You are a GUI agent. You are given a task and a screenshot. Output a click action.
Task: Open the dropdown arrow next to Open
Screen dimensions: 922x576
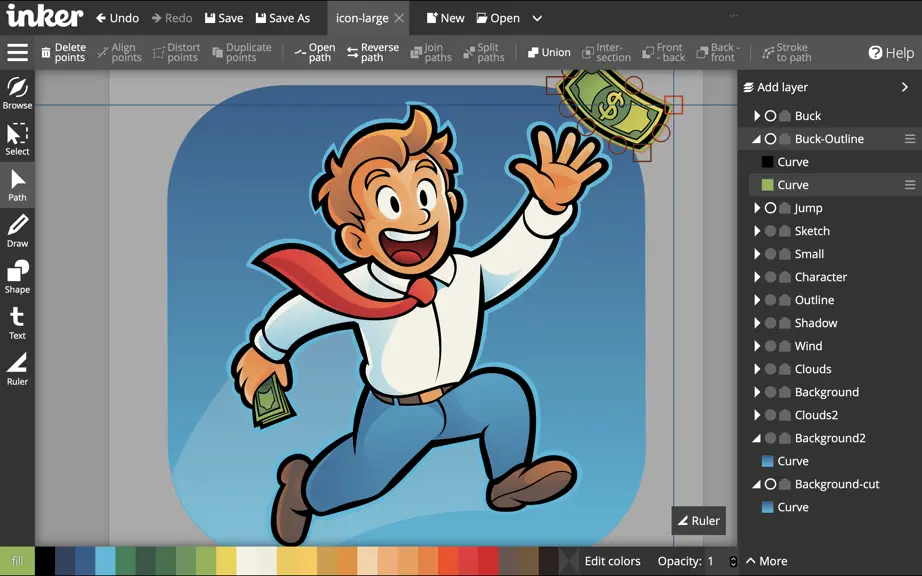pos(537,18)
